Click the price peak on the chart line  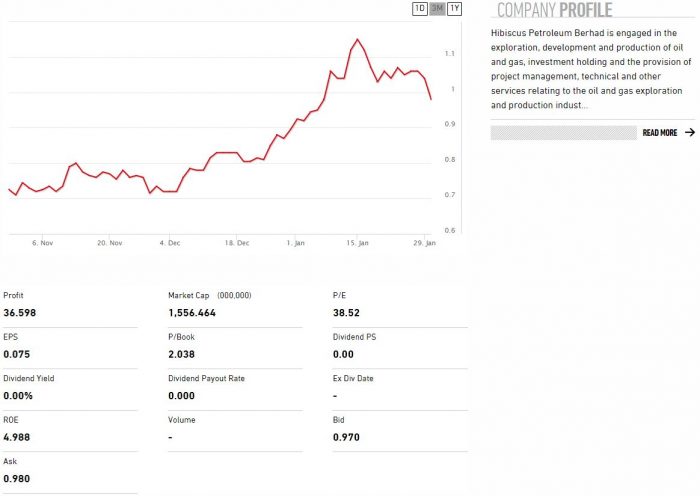pyautogui.click(x=357, y=40)
